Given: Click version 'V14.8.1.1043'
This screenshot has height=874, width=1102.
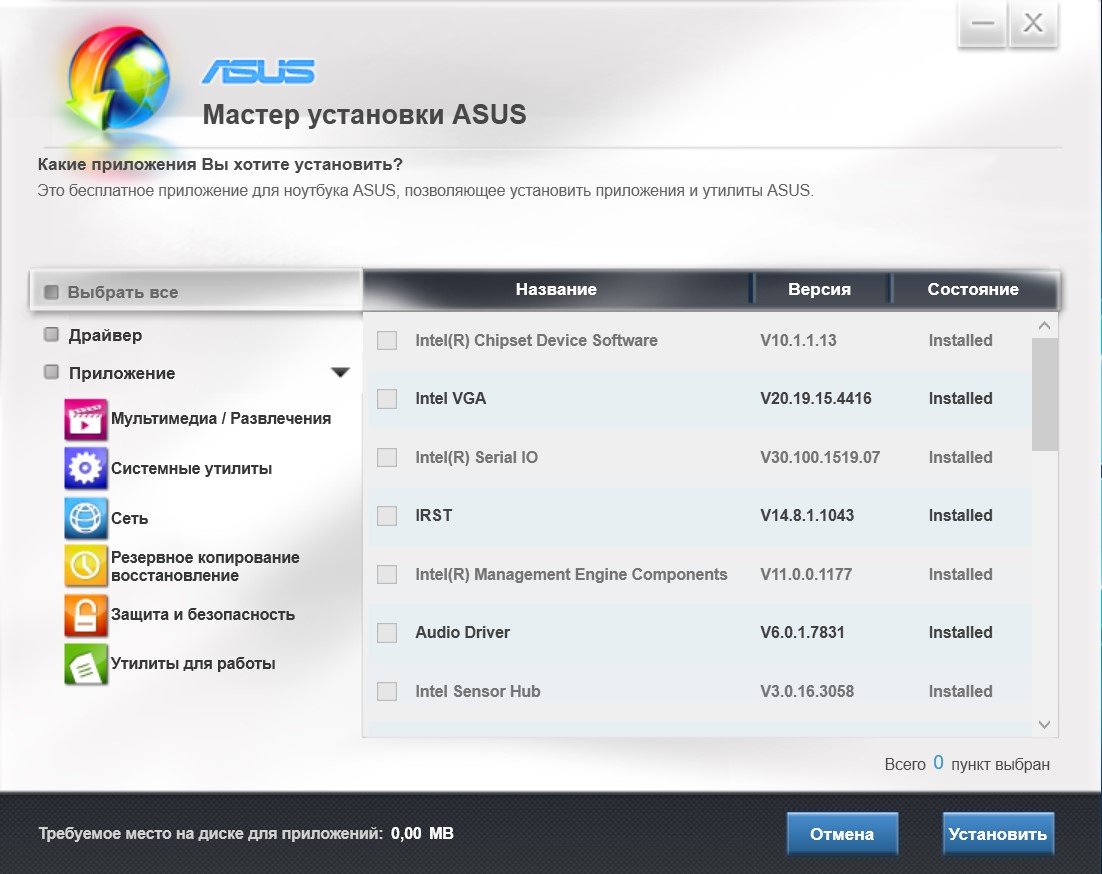Looking at the screenshot, I should coord(807,515).
